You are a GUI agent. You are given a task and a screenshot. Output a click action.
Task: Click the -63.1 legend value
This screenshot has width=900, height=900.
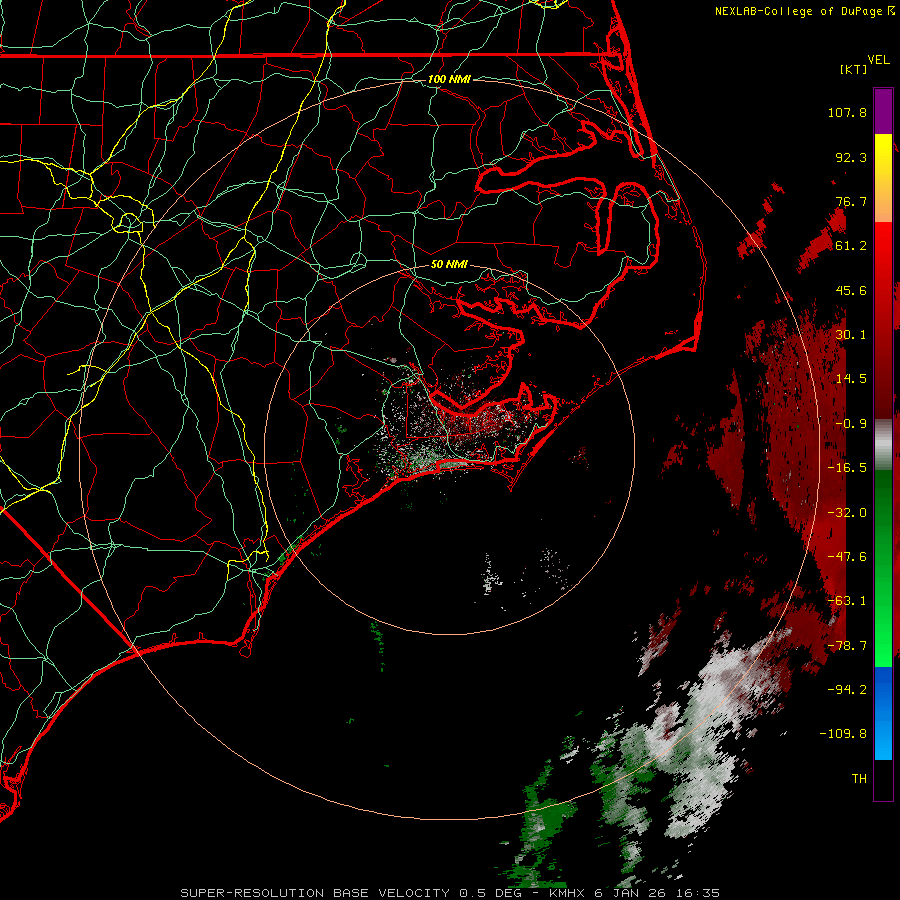[847, 601]
